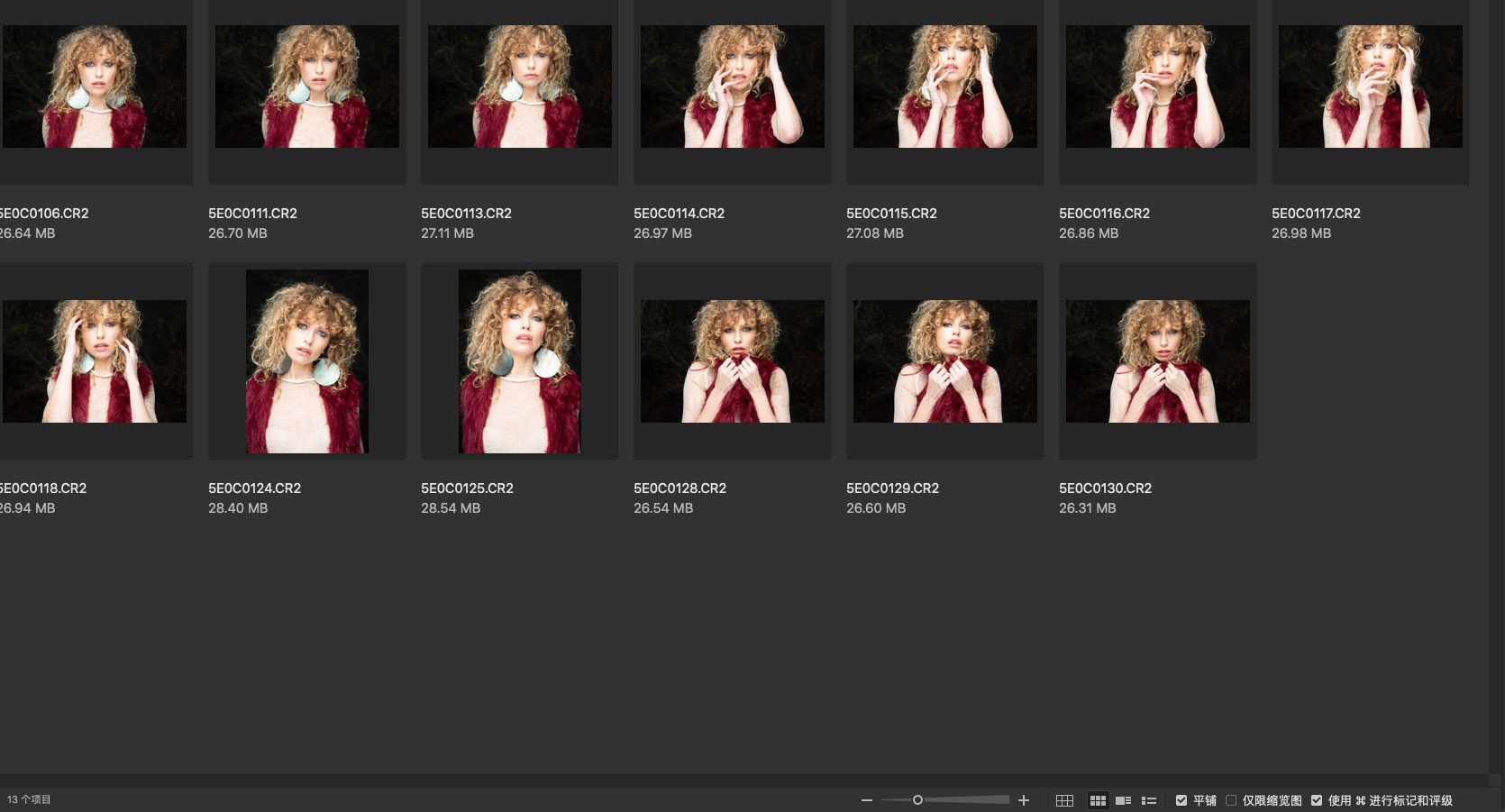Select the 5E0C0114.CR2 photo

point(732,87)
